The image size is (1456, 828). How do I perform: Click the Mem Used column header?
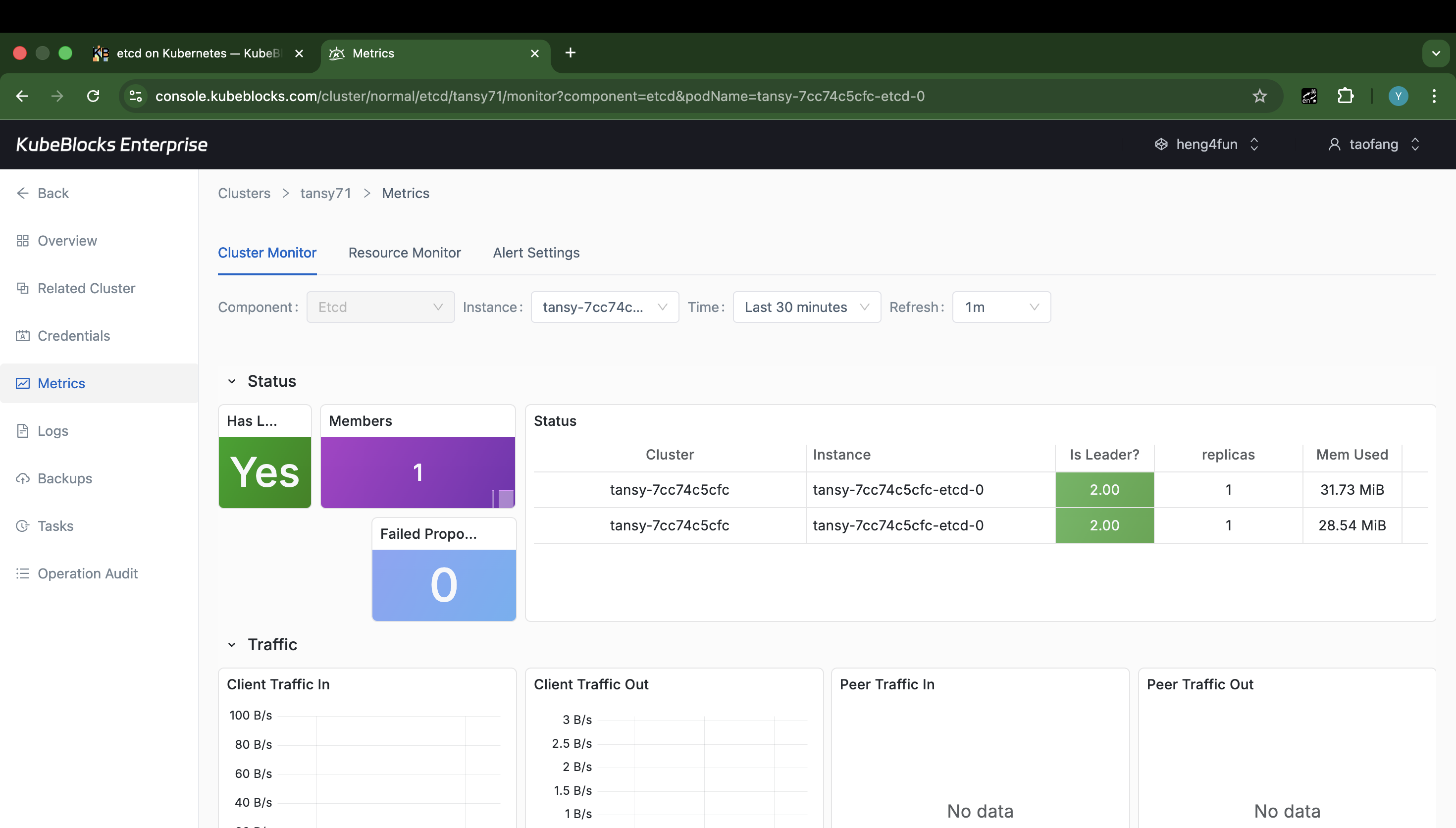(x=1352, y=455)
